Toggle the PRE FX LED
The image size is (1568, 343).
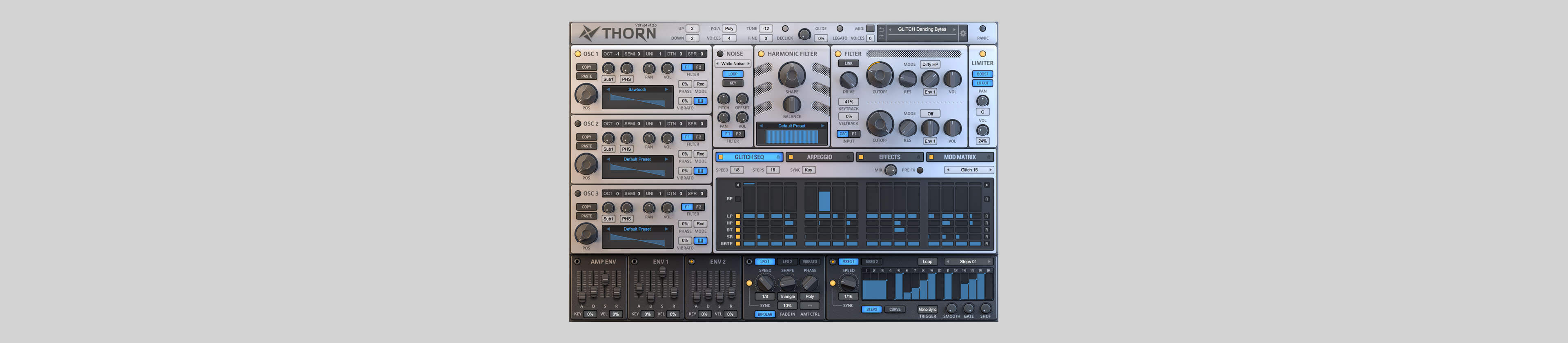point(920,171)
